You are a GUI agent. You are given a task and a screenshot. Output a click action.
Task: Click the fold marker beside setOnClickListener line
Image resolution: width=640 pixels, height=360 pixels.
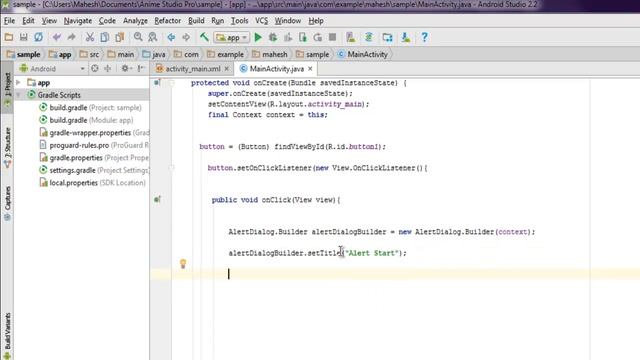172,168
